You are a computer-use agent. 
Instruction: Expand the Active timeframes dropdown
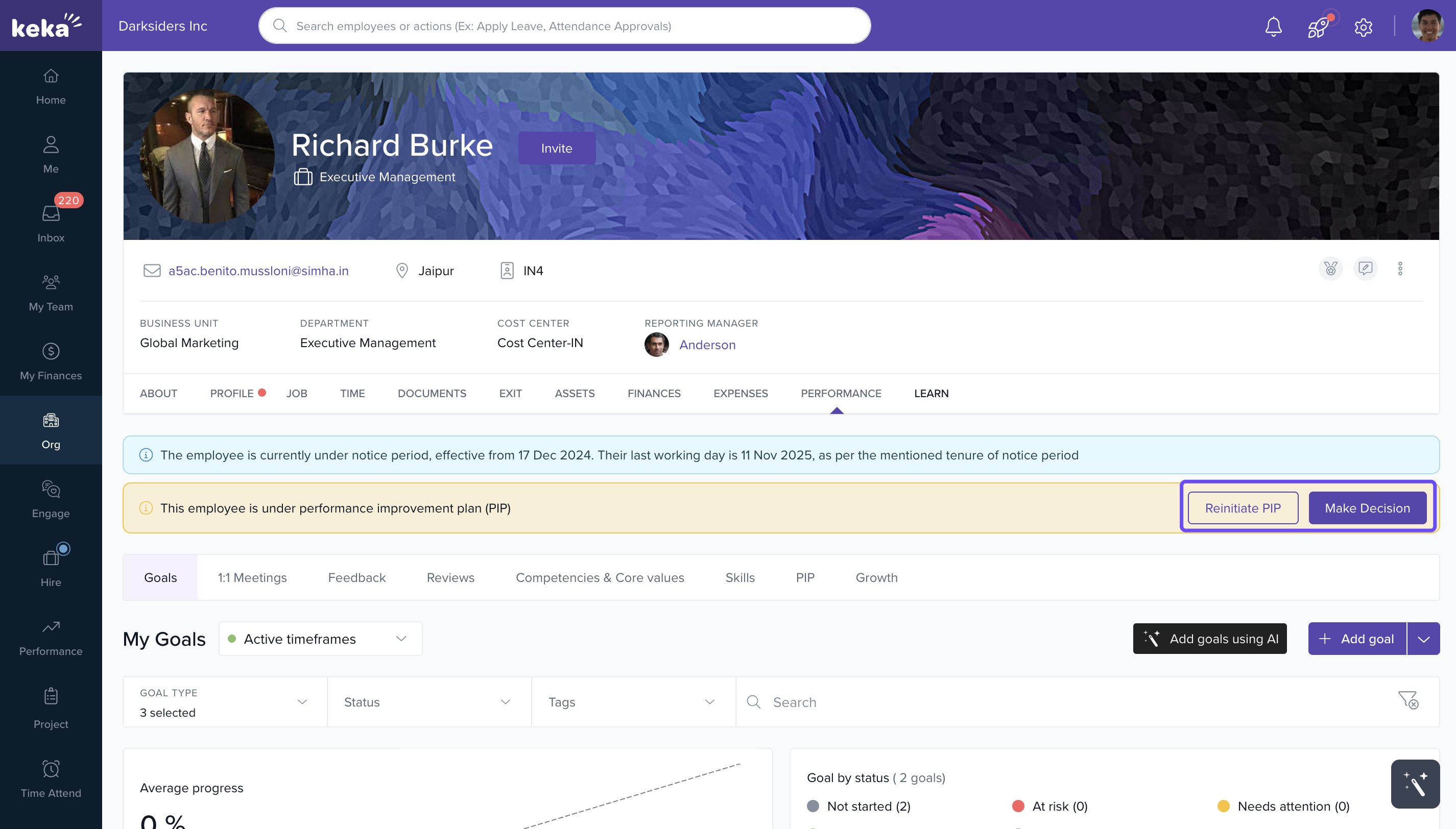coord(320,639)
